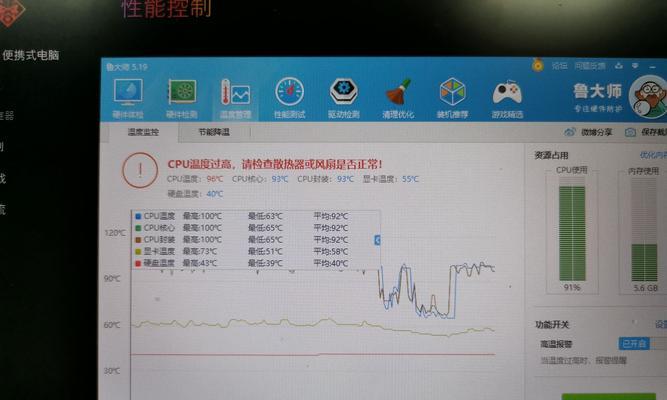This screenshot has width=667, height=400.
Task: Click 鲁大师 mascot avatar
Action: coord(648,97)
